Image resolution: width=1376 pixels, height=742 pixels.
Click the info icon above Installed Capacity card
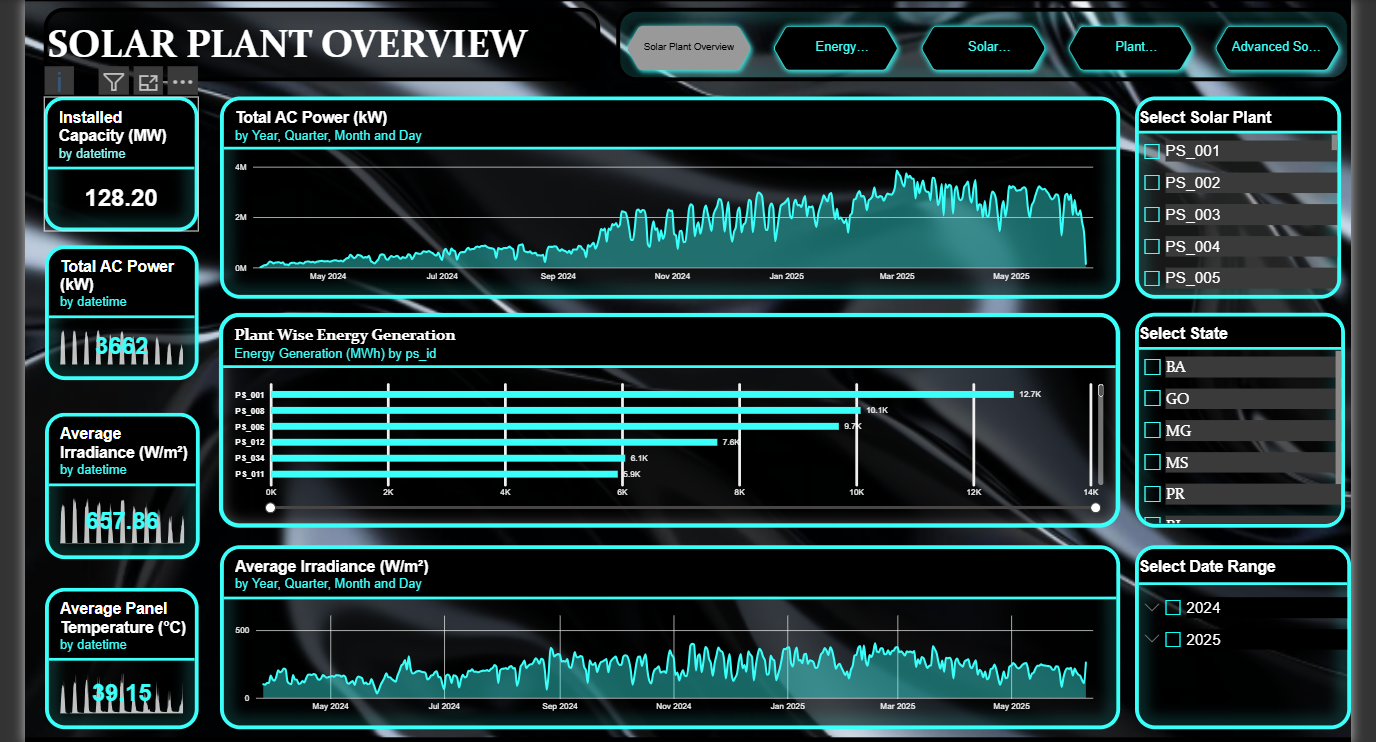tap(60, 82)
